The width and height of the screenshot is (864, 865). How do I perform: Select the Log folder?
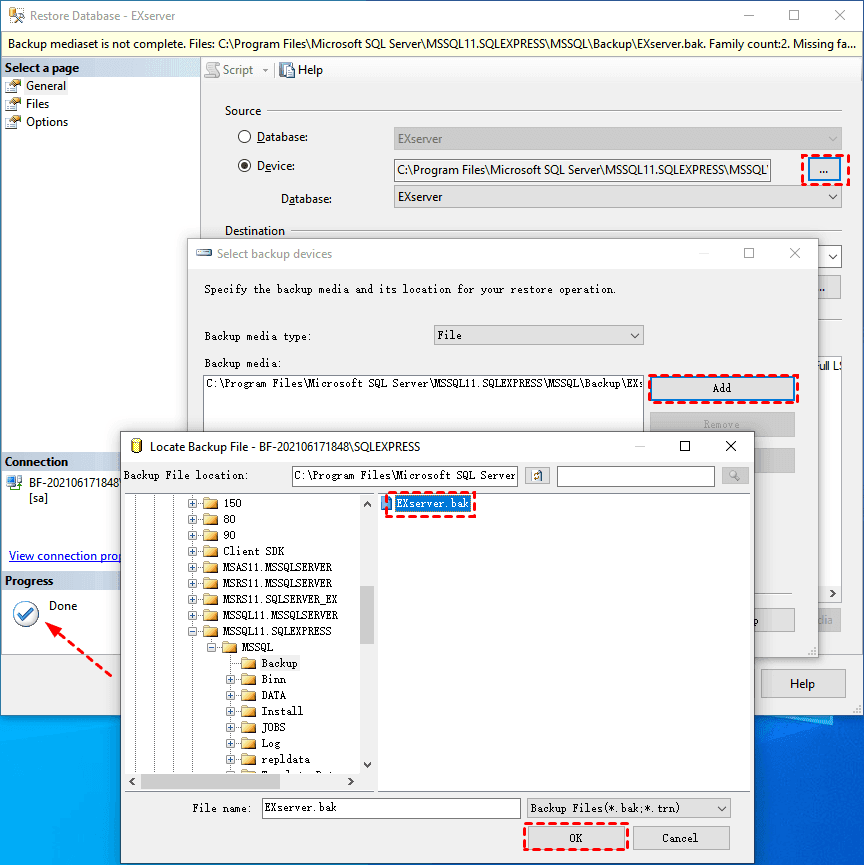tap(270, 743)
